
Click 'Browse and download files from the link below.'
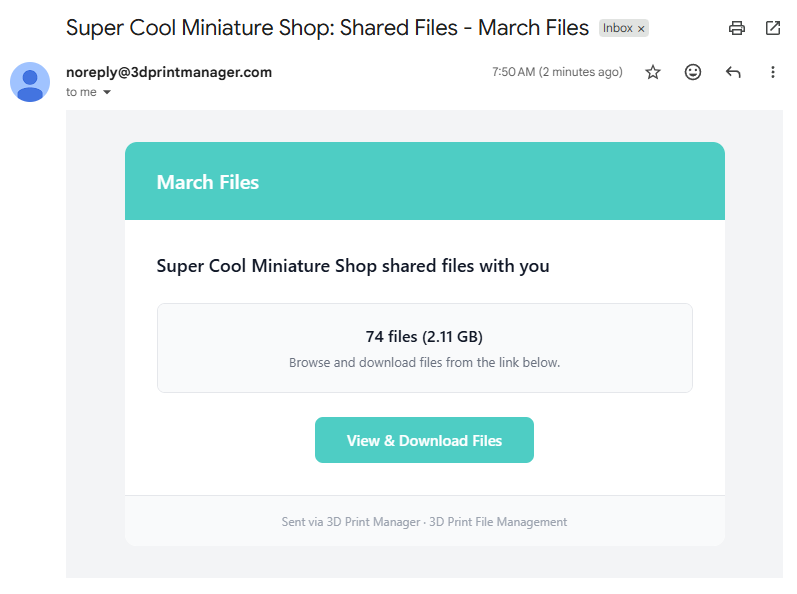click(x=424, y=362)
